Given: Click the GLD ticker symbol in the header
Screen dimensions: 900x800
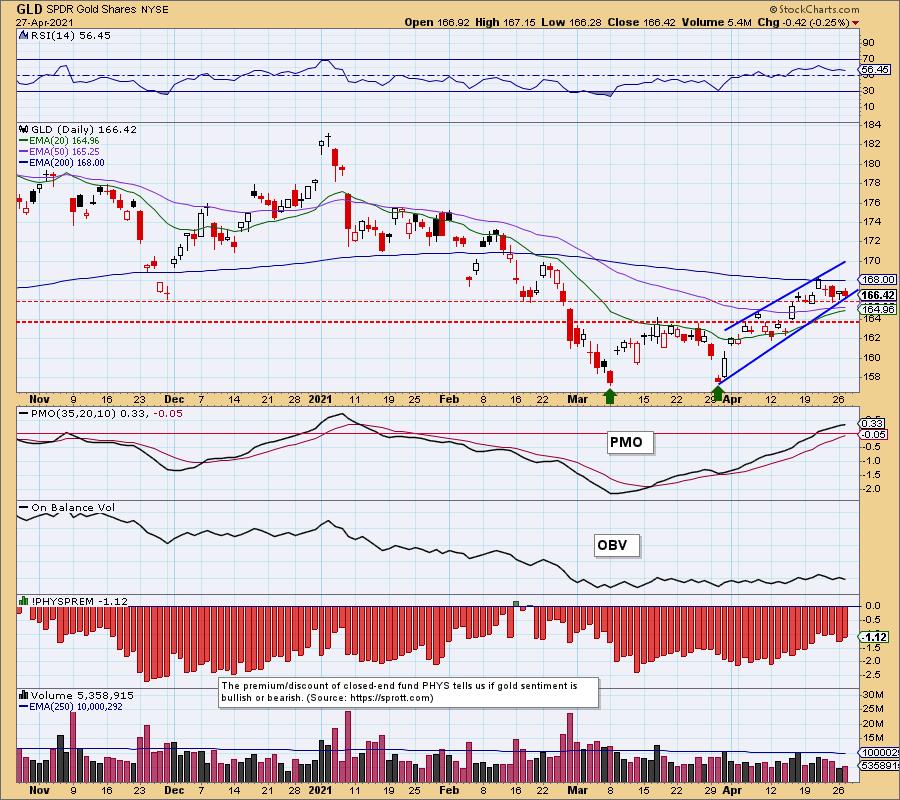Looking at the screenshot, I should point(29,9).
